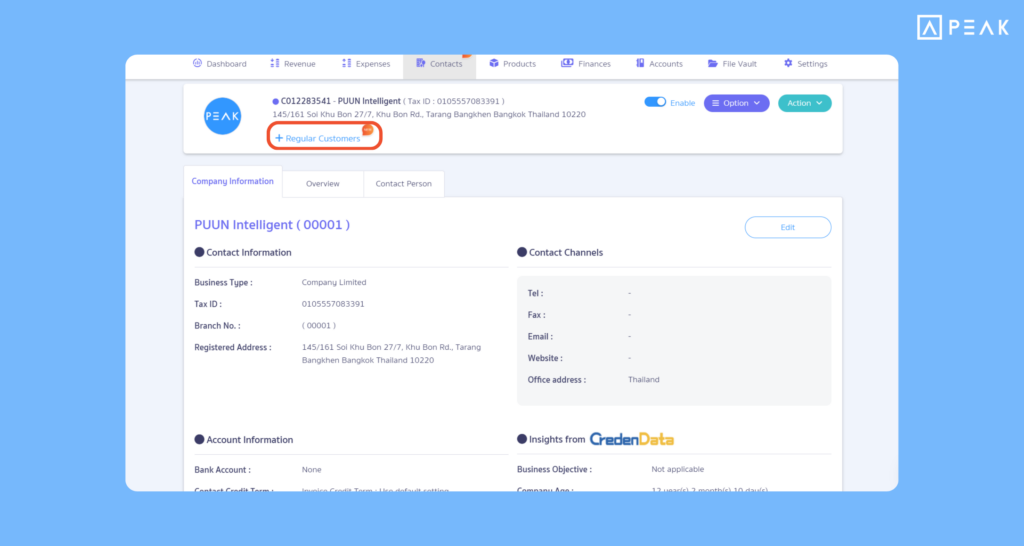This screenshot has height=546, width=1024.
Task: Click the Products box icon
Action: 494,63
